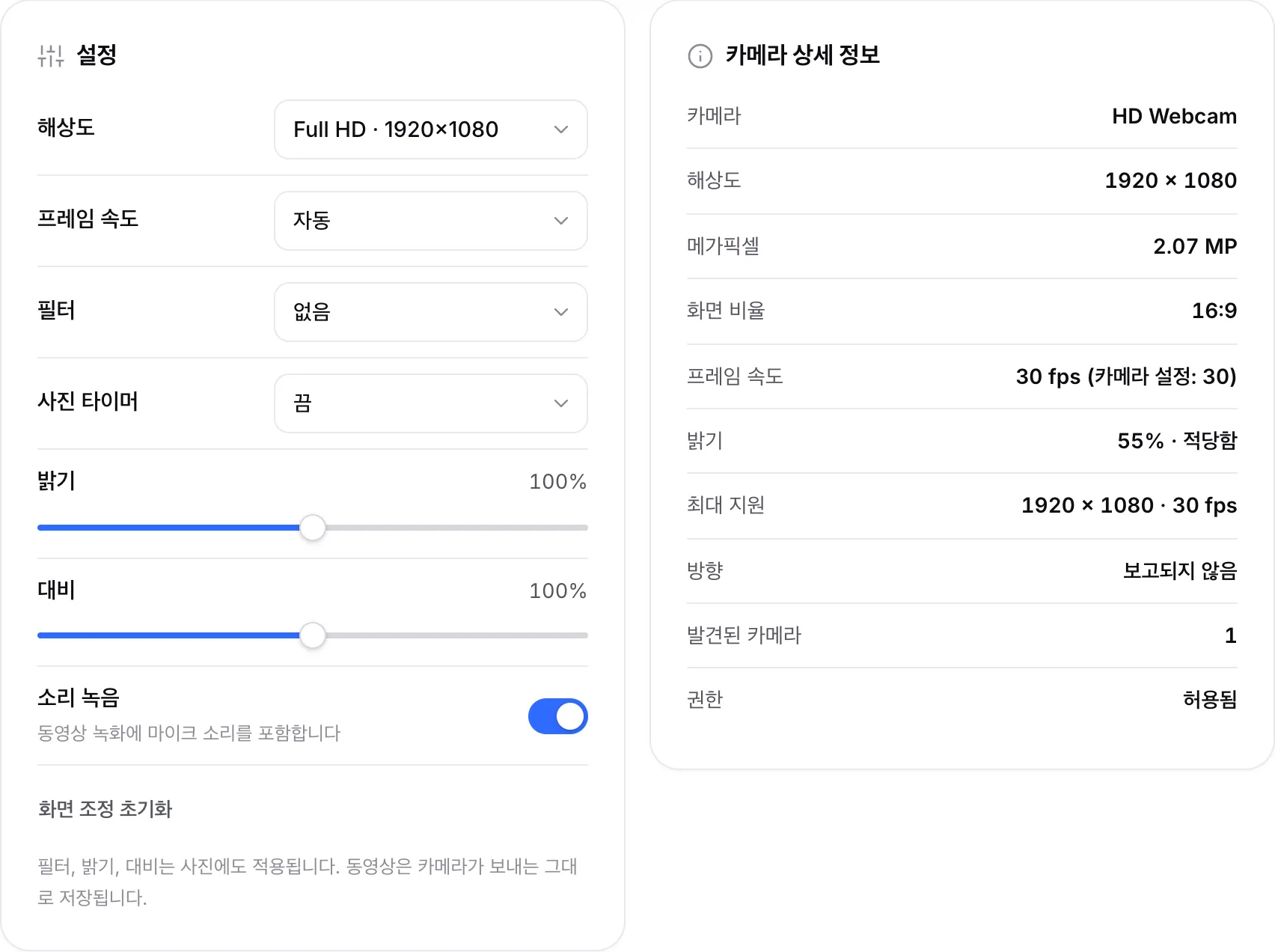The width and height of the screenshot is (1275, 952).
Task: Click the 30 fps (카메라 설정: 30) value
Action: [1126, 376]
